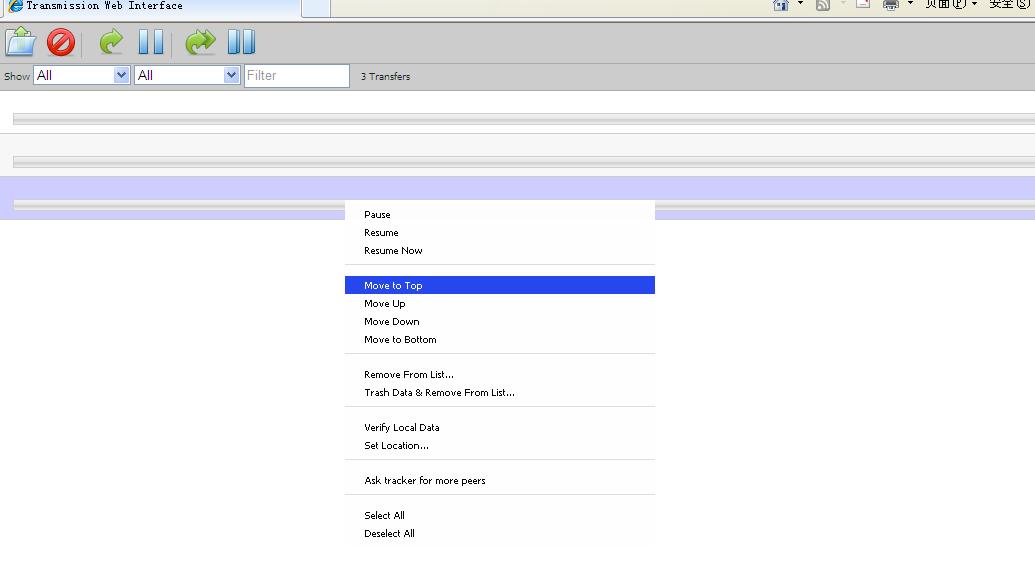Choose Move to Top in context menu
The height and width of the screenshot is (562, 1035).
500,285
